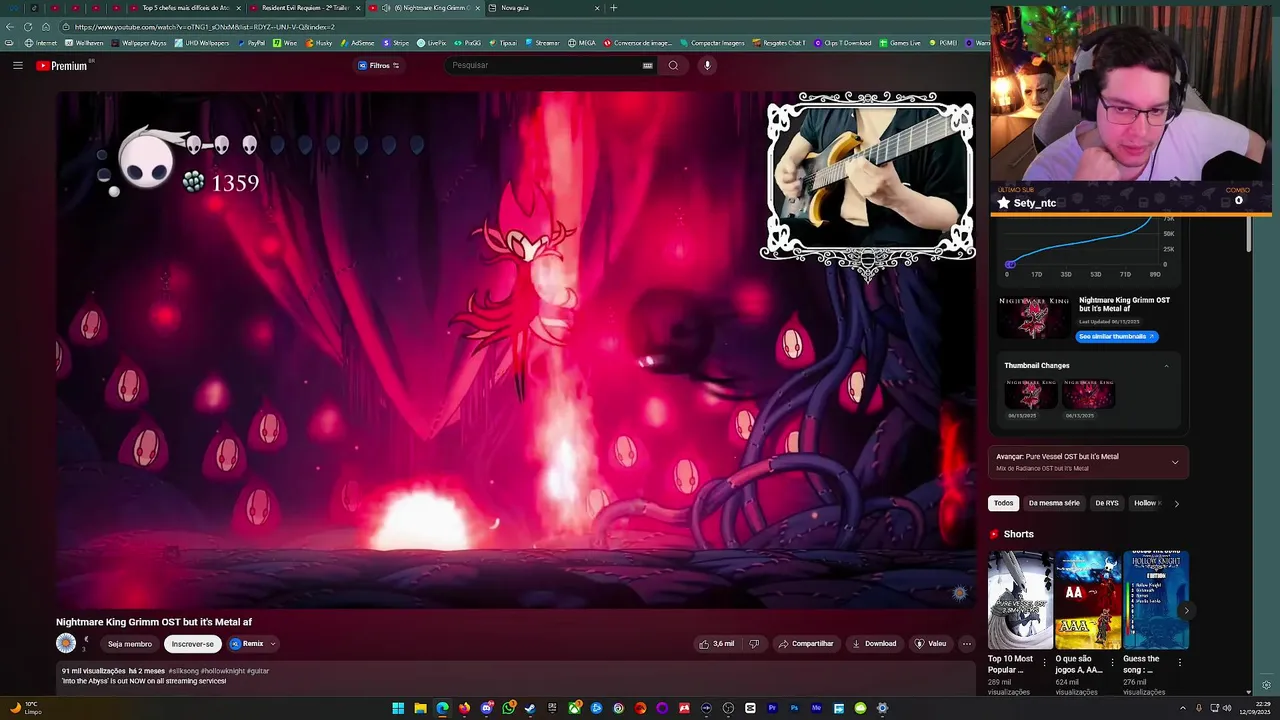
Task: Switch to Resident Evil Requiem trailer tab
Action: 306,8
